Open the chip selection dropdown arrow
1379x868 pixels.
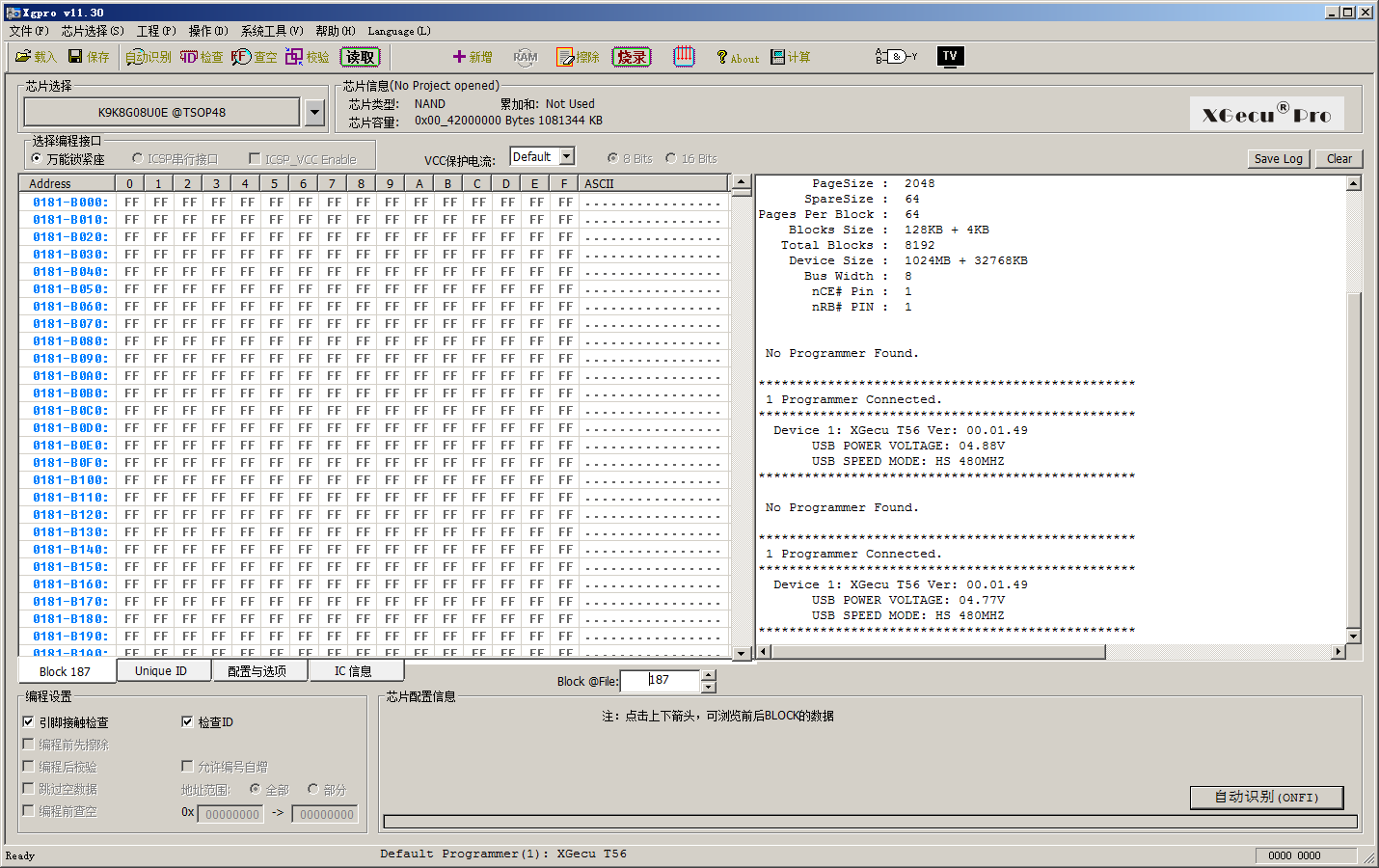pos(314,113)
